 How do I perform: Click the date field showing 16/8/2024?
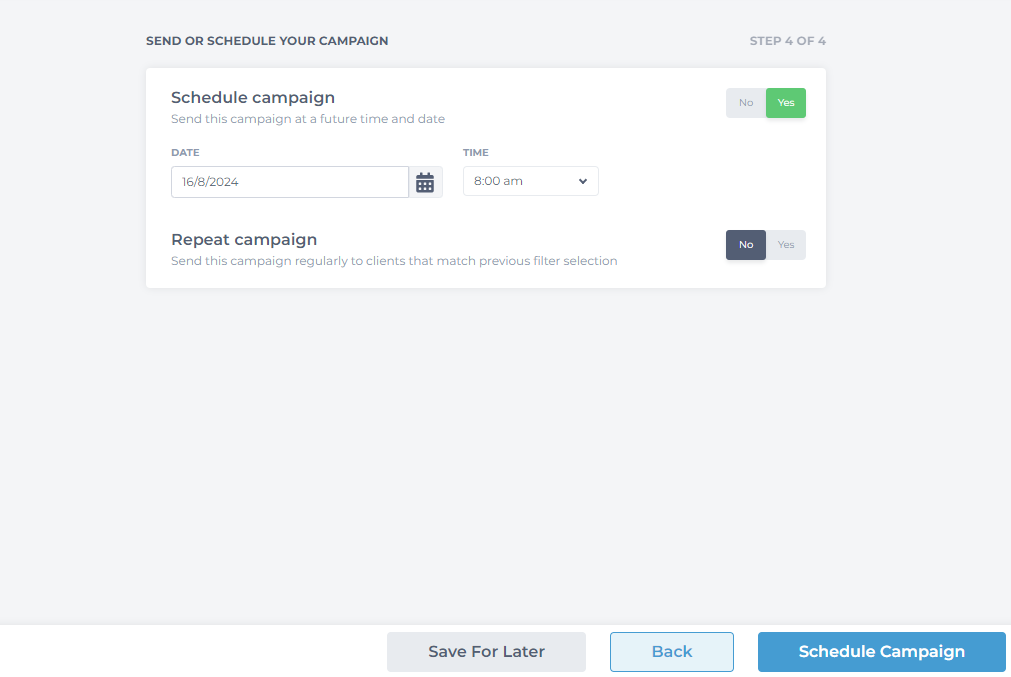290,182
